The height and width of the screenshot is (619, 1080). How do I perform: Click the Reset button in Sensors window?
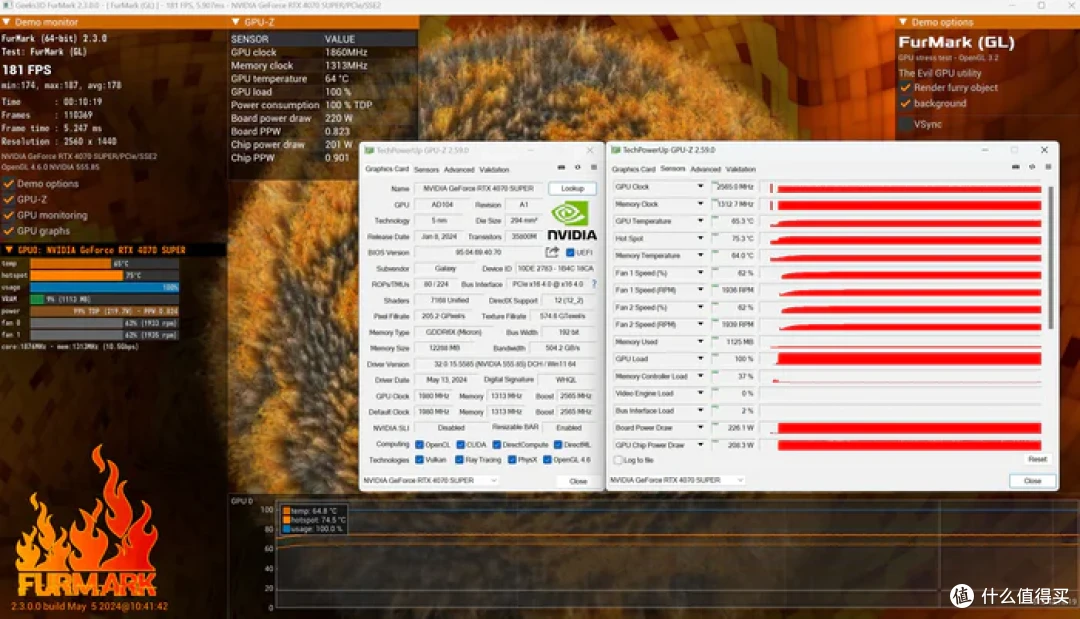pos(1037,459)
